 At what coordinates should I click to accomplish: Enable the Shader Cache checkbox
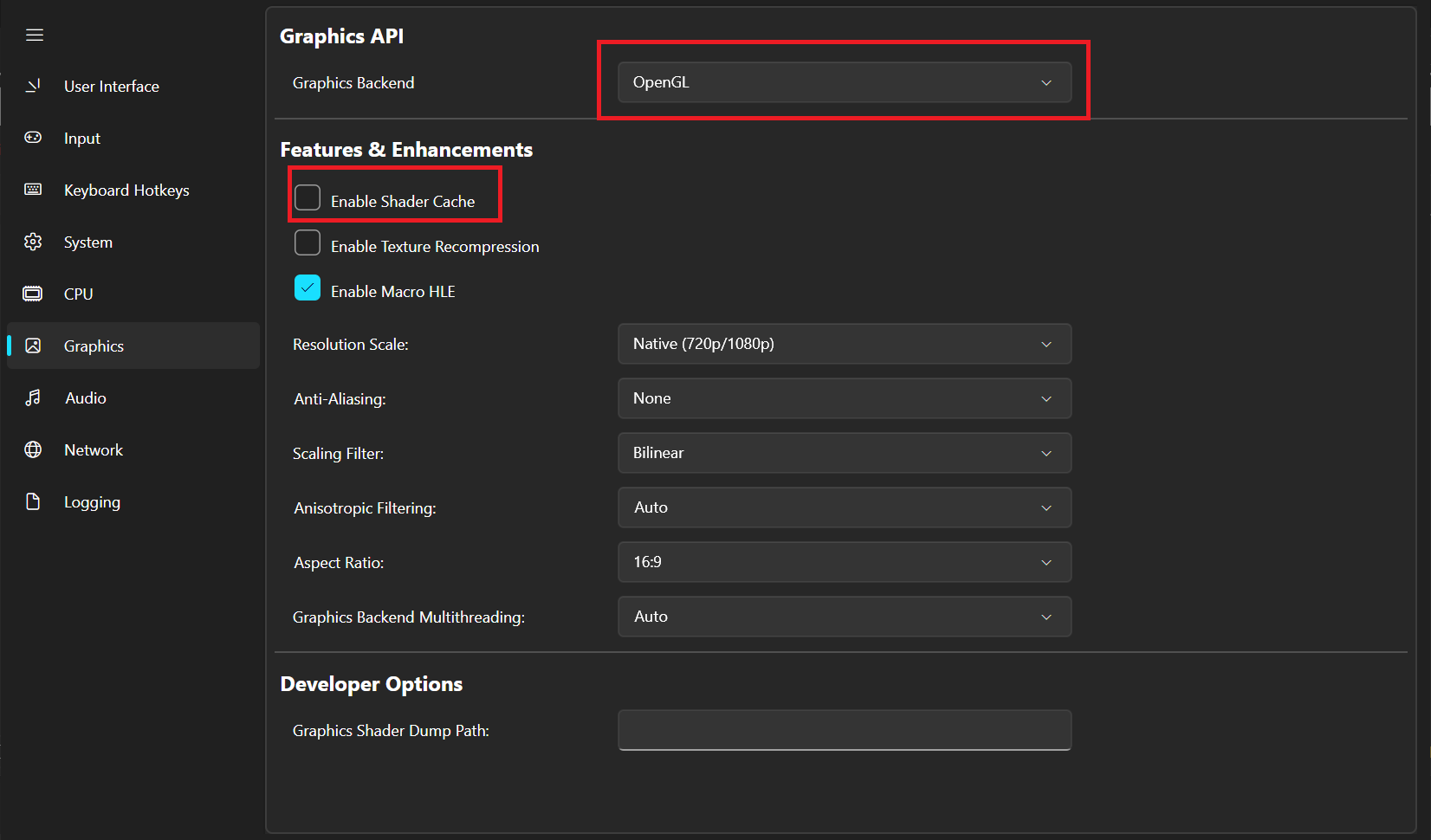pyautogui.click(x=308, y=197)
